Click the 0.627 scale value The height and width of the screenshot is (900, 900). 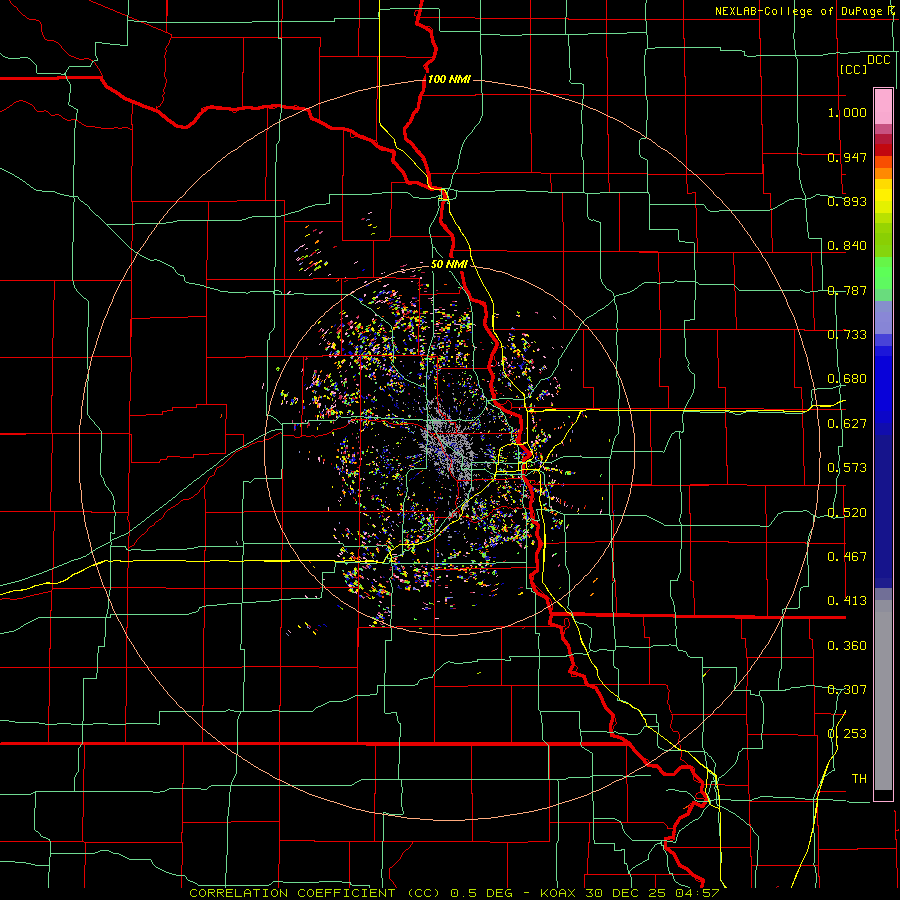[847, 424]
